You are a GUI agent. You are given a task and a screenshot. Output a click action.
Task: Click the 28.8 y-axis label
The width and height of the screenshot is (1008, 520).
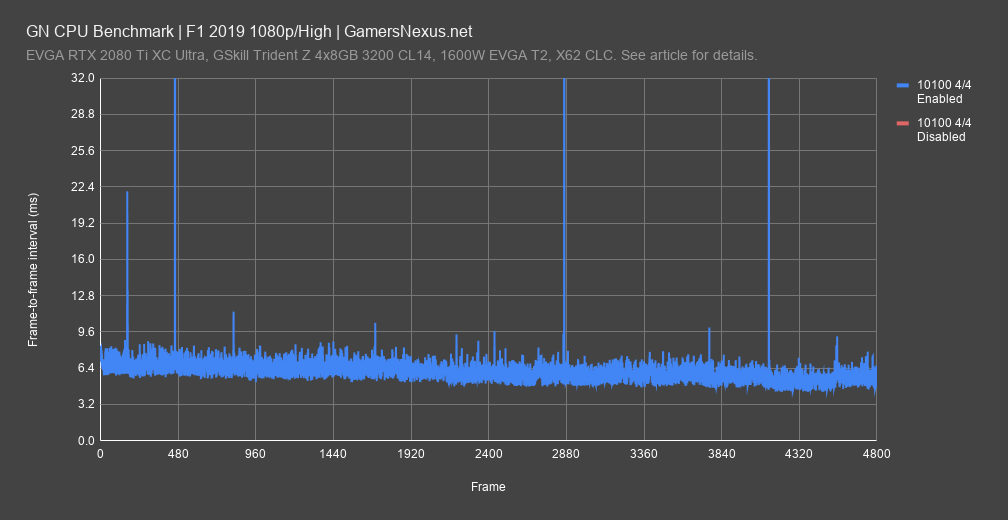(84, 114)
